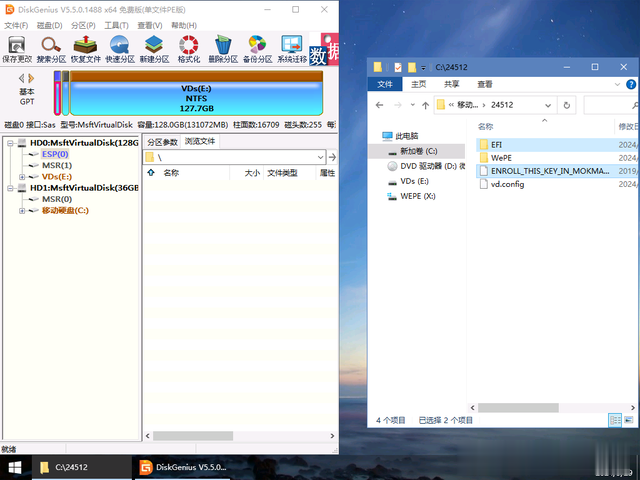Open the WePE folder
This screenshot has width=640, height=480.
pyautogui.click(x=501, y=158)
